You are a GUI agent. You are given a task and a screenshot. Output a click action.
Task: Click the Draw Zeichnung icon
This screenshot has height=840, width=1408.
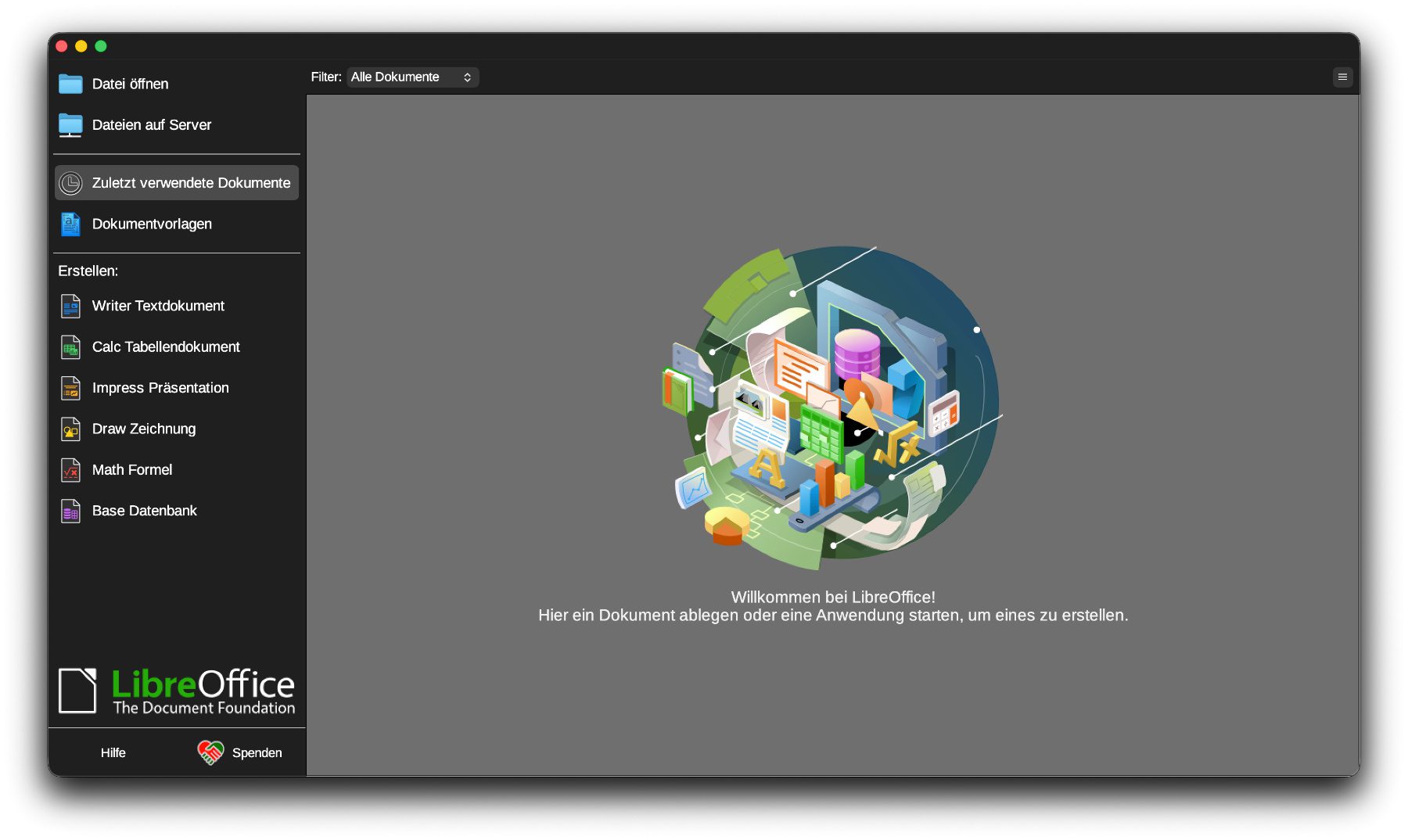[x=70, y=429]
